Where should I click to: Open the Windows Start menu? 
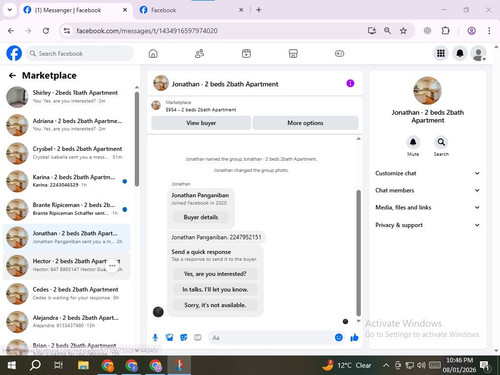coord(12,366)
